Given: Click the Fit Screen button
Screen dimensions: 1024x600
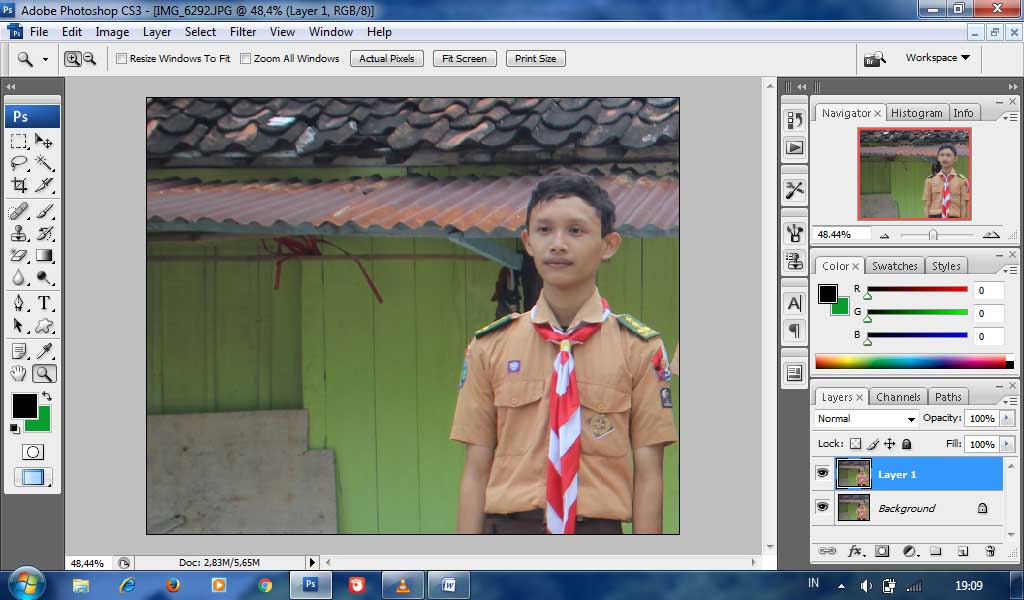Looking at the screenshot, I should click(x=464, y=58).
